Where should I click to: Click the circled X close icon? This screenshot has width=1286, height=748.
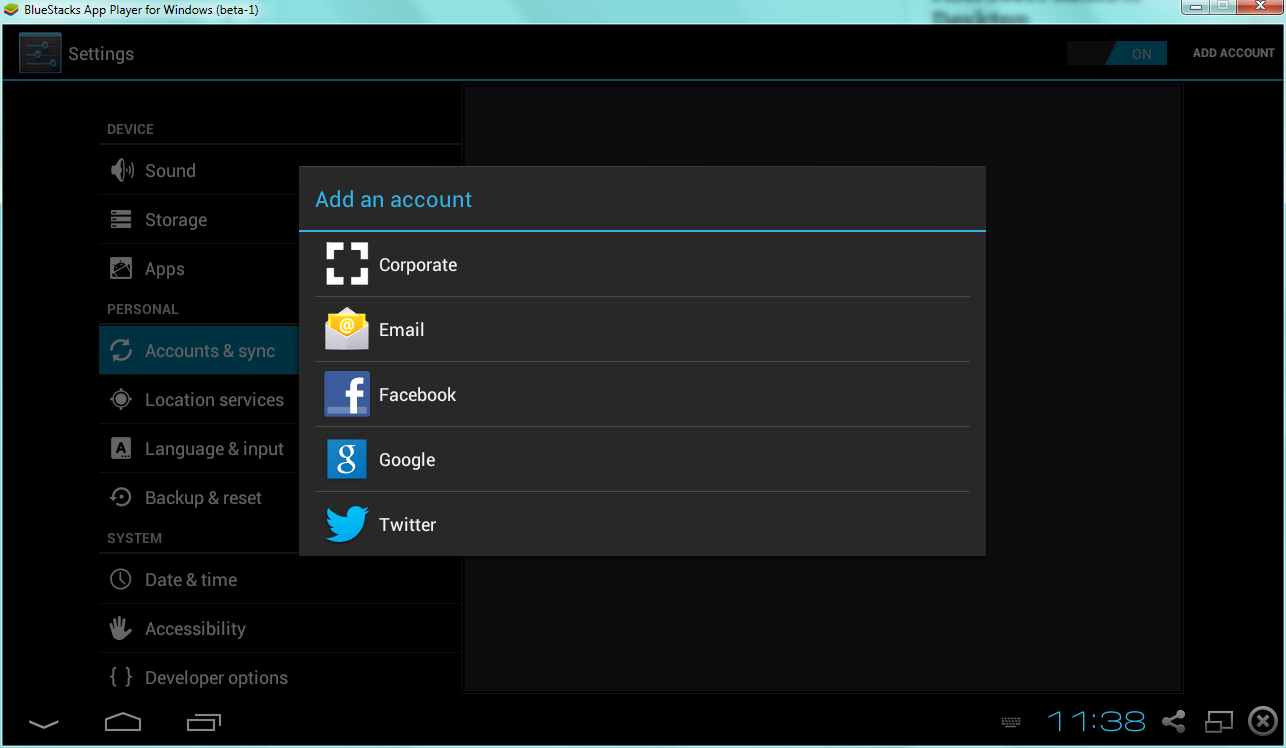click(1263, 721)
